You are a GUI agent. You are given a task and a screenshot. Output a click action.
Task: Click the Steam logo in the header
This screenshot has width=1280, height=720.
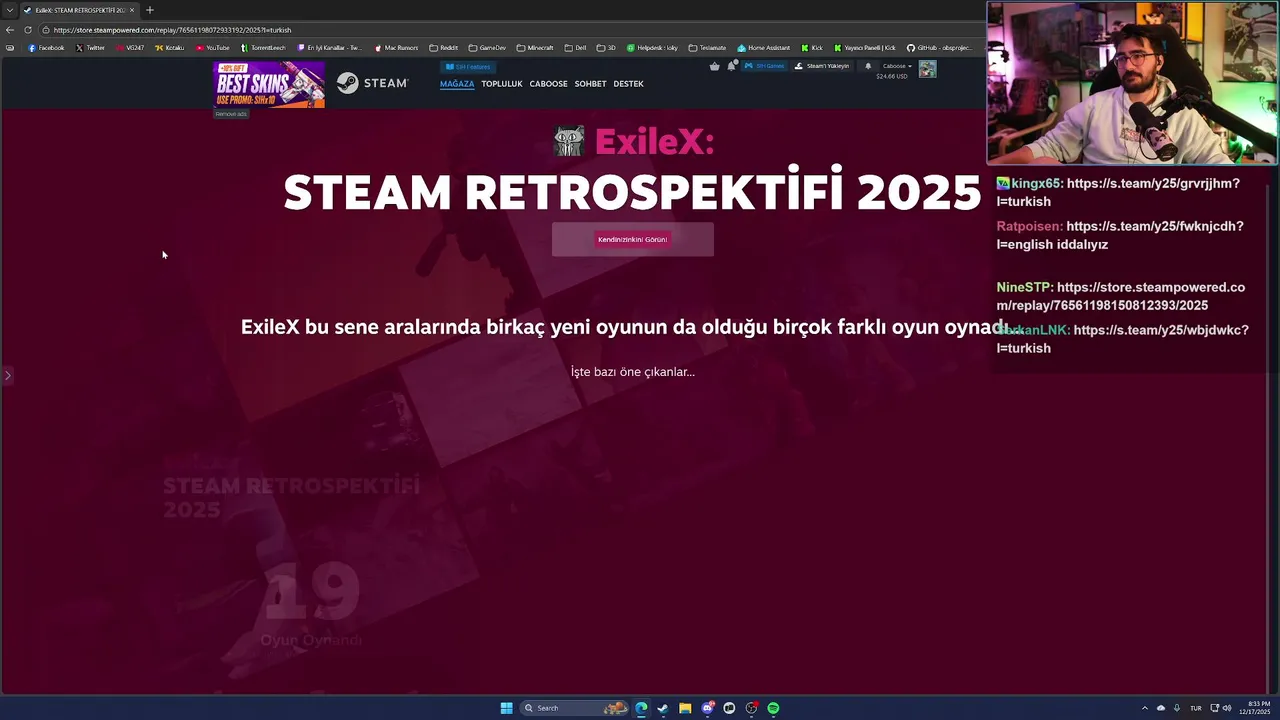point(372,83)
